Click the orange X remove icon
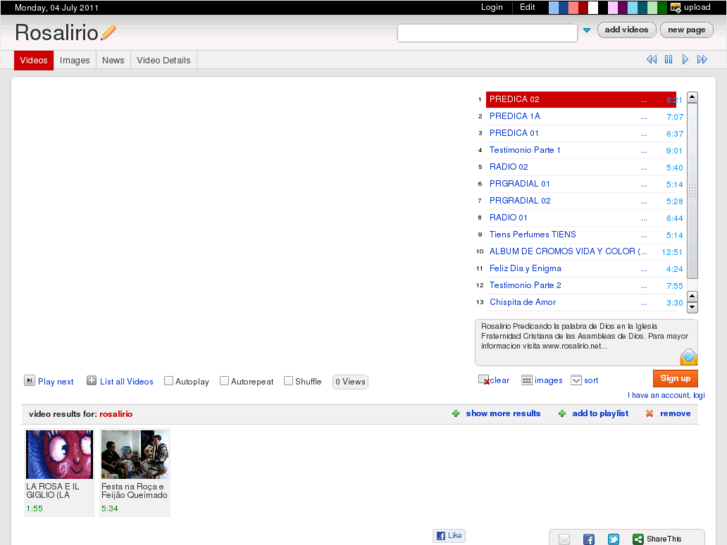 [x=649, y=413]
